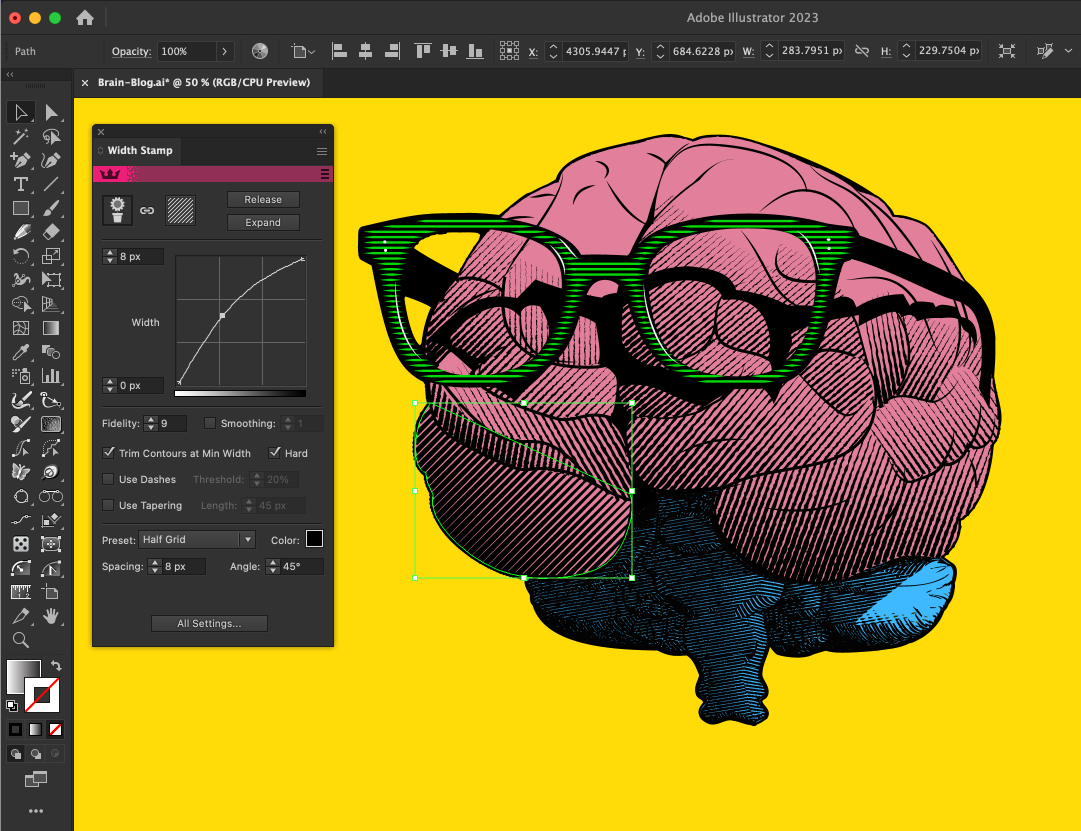Click the Release button
Image resolution: width=1081 pixels, height=831 pixels.
point(263,199)
